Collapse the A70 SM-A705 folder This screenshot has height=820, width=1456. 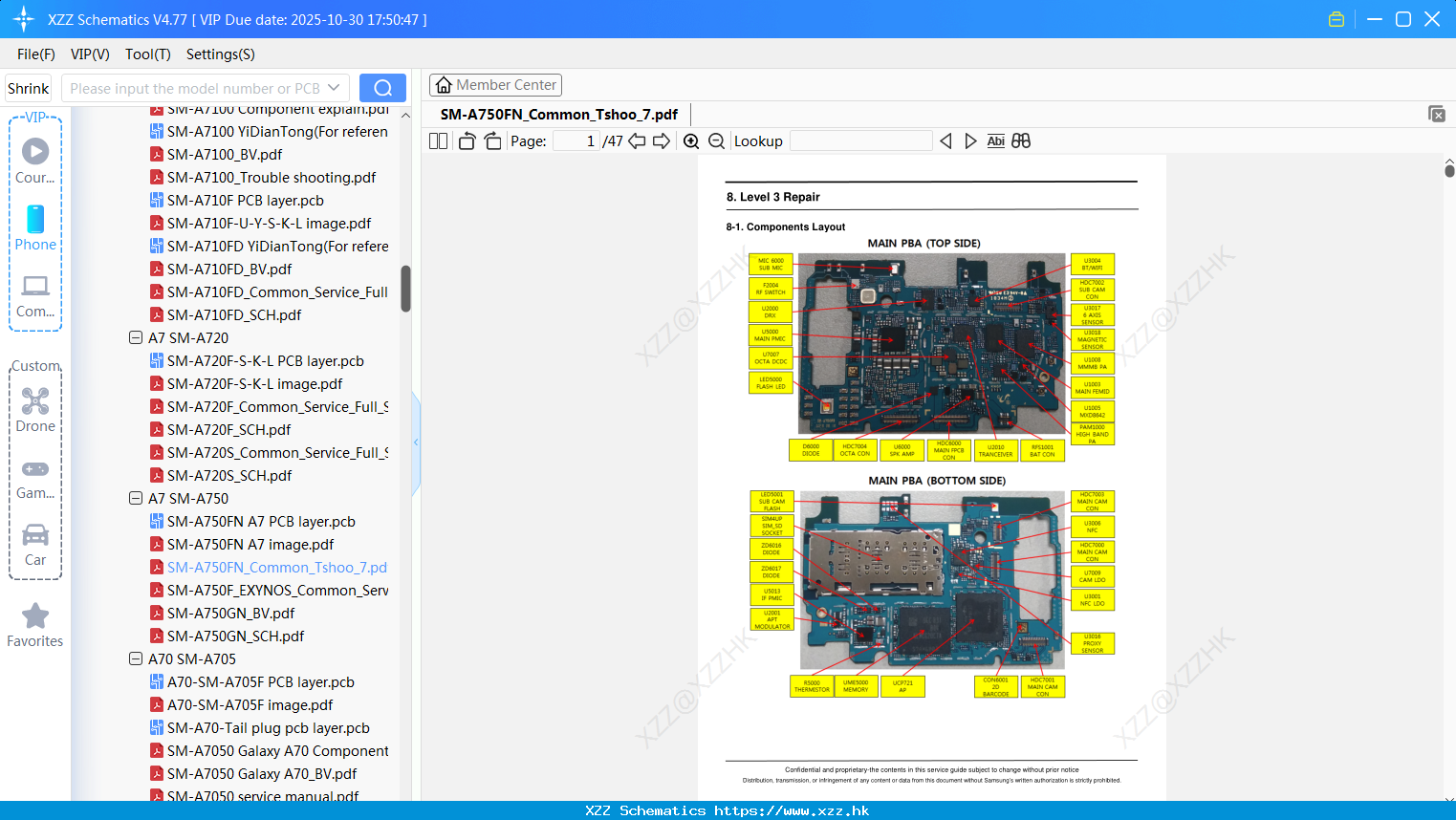pos(136,658)
